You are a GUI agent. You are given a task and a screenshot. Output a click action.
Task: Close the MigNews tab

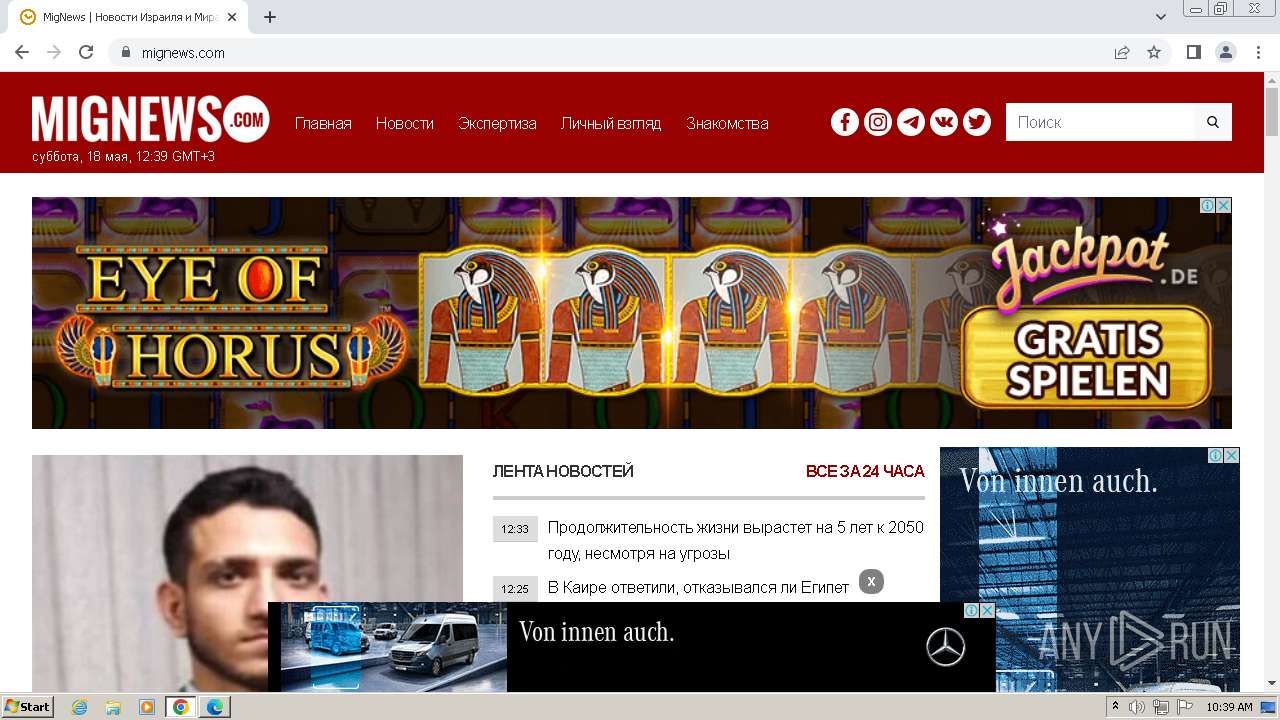click(232, 17)
